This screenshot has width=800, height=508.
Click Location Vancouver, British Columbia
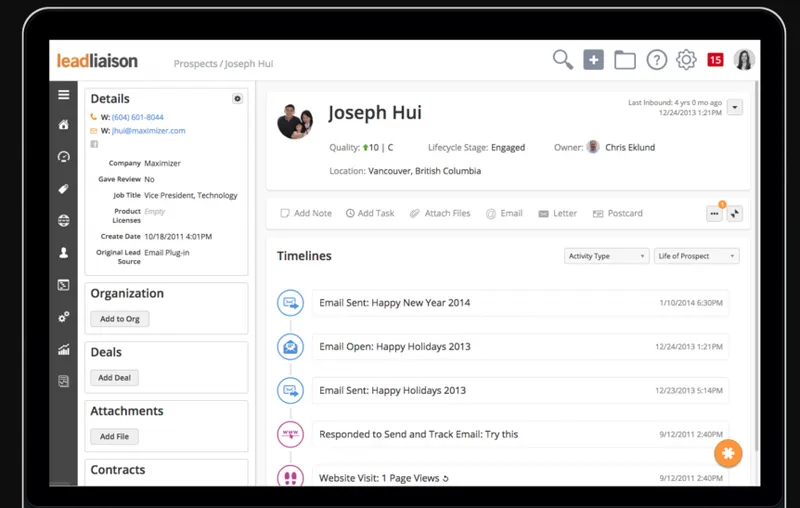click(424, 171)
